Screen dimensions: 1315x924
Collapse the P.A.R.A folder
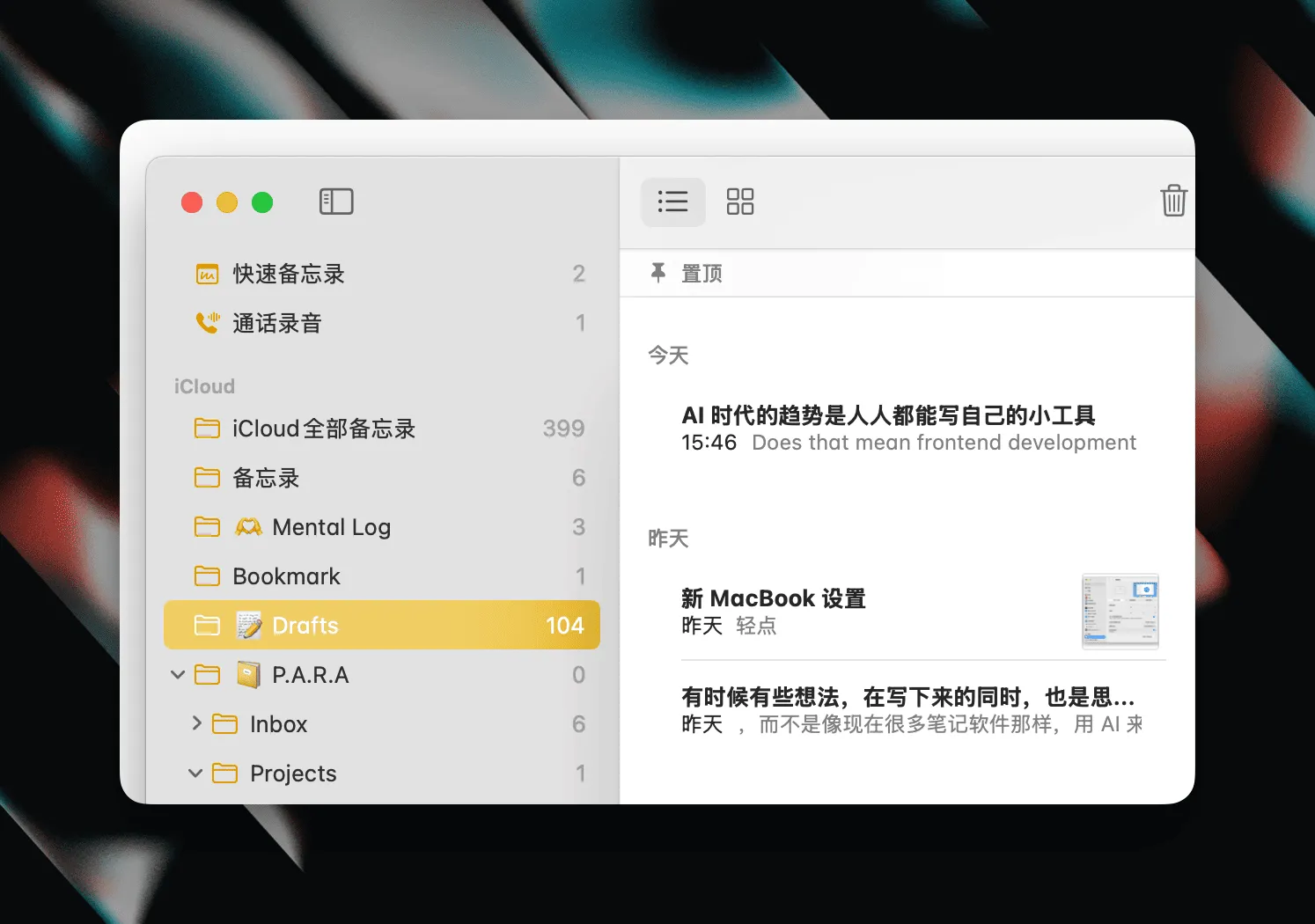[x=178, y=675]
